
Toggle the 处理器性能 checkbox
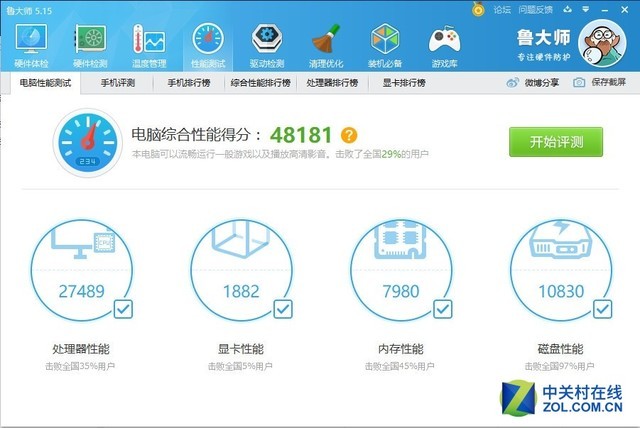123,309
